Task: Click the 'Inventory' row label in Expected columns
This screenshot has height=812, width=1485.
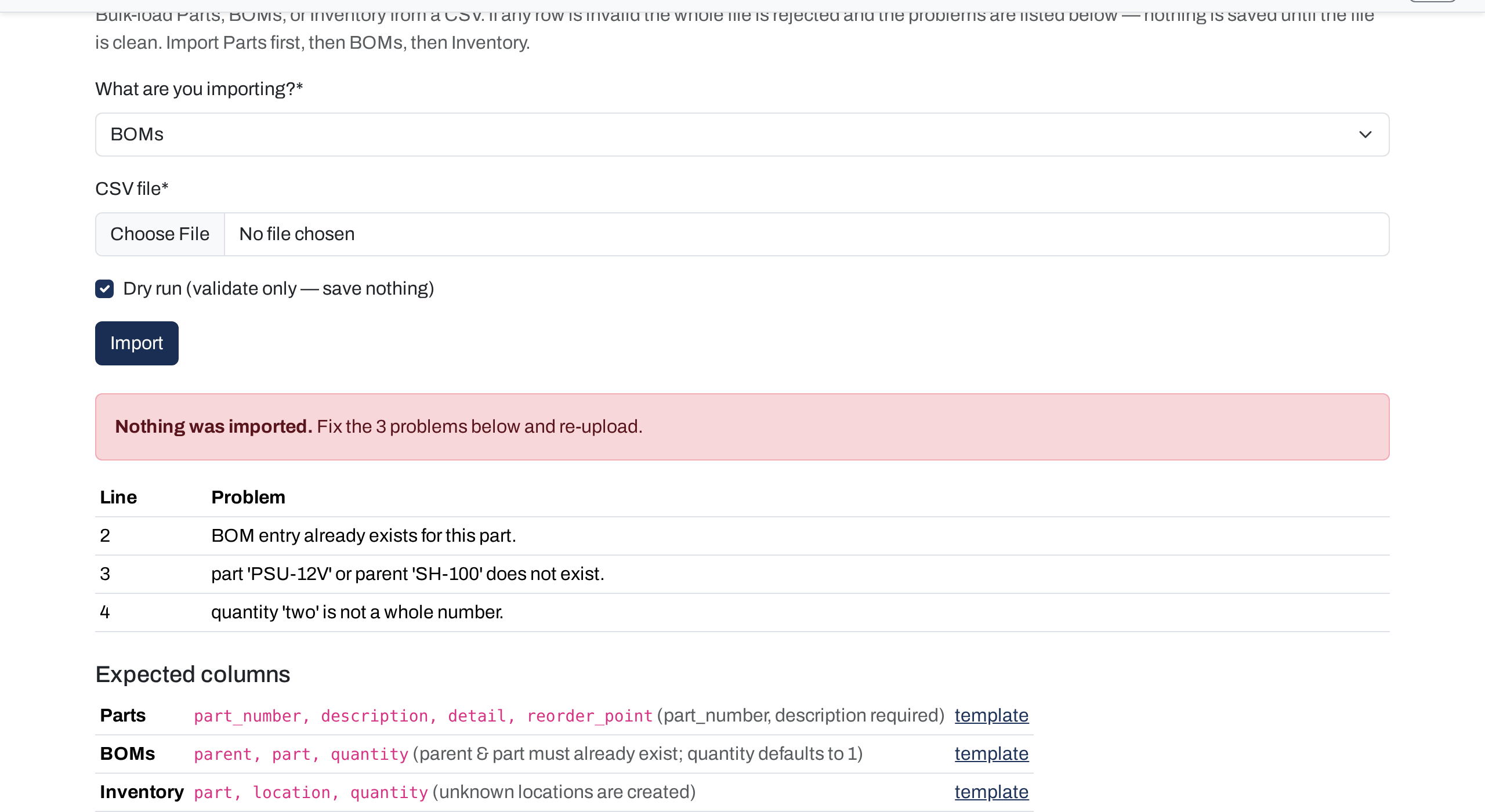Action: (142, 792)
